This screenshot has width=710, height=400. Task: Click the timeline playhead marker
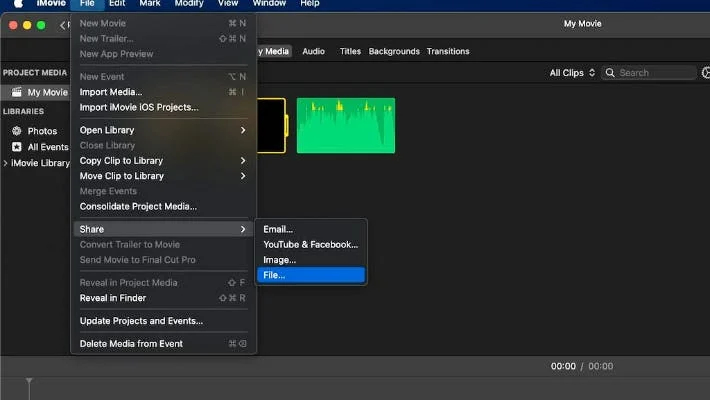[x=29, y=382]
